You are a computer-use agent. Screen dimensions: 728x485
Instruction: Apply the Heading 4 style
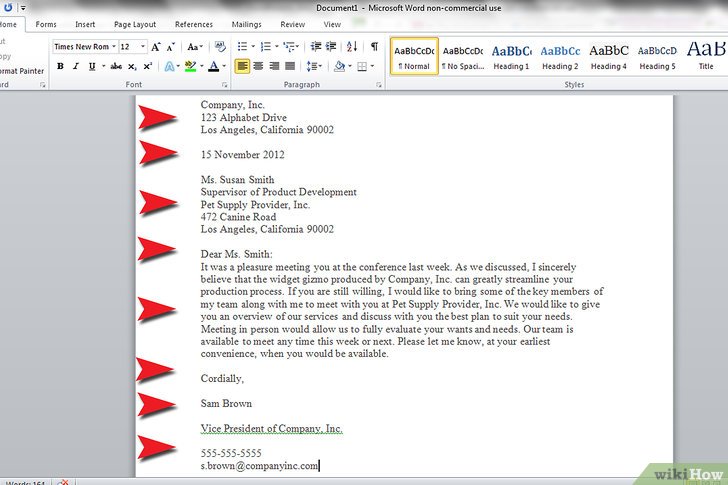[609, 57]
